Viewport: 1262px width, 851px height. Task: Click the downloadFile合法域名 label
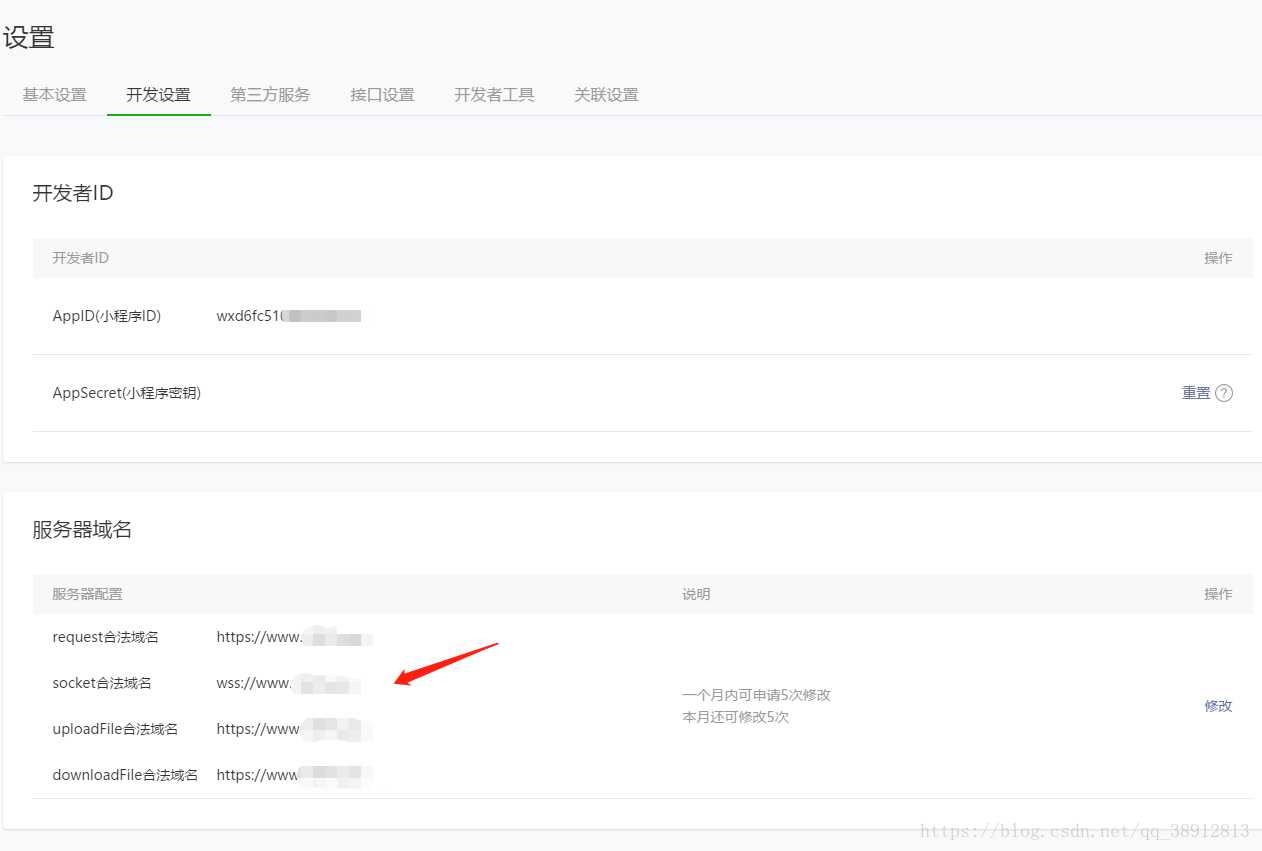[125, 775]
